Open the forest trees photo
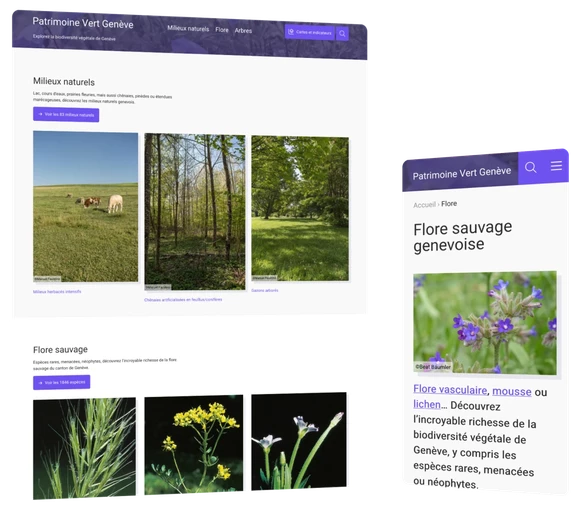This screenshot has height=511, width=580. 195,212
